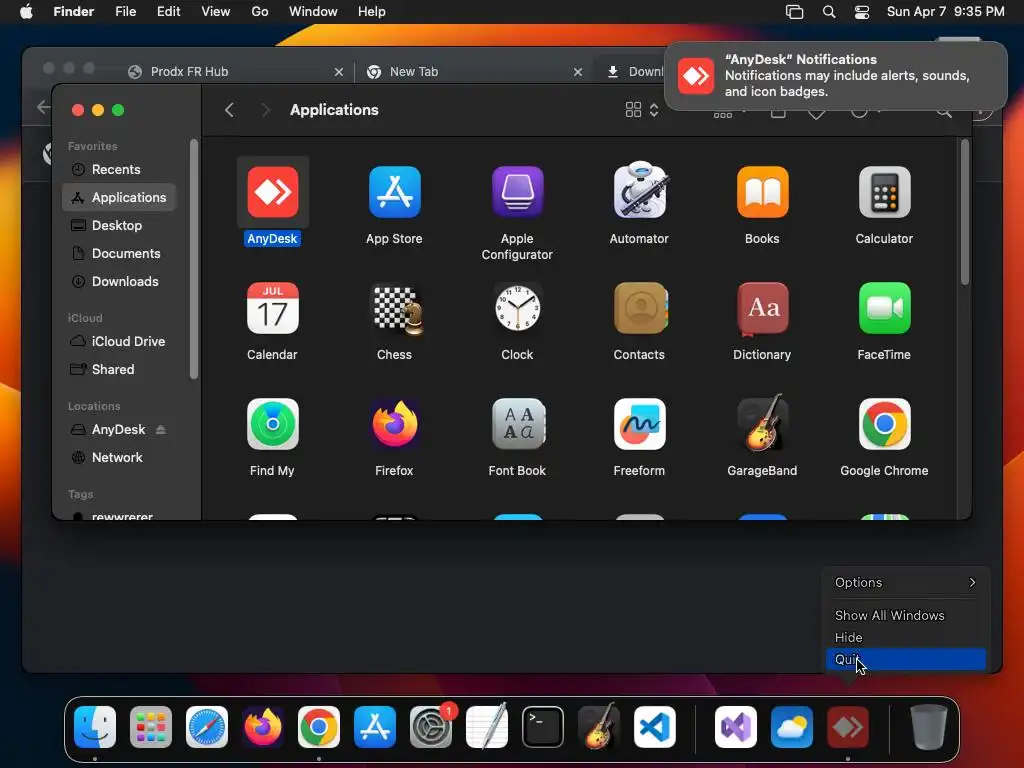Select the FaceTime app icon
The width and height of the screenshot is (1024, 768).
point(884,308)
